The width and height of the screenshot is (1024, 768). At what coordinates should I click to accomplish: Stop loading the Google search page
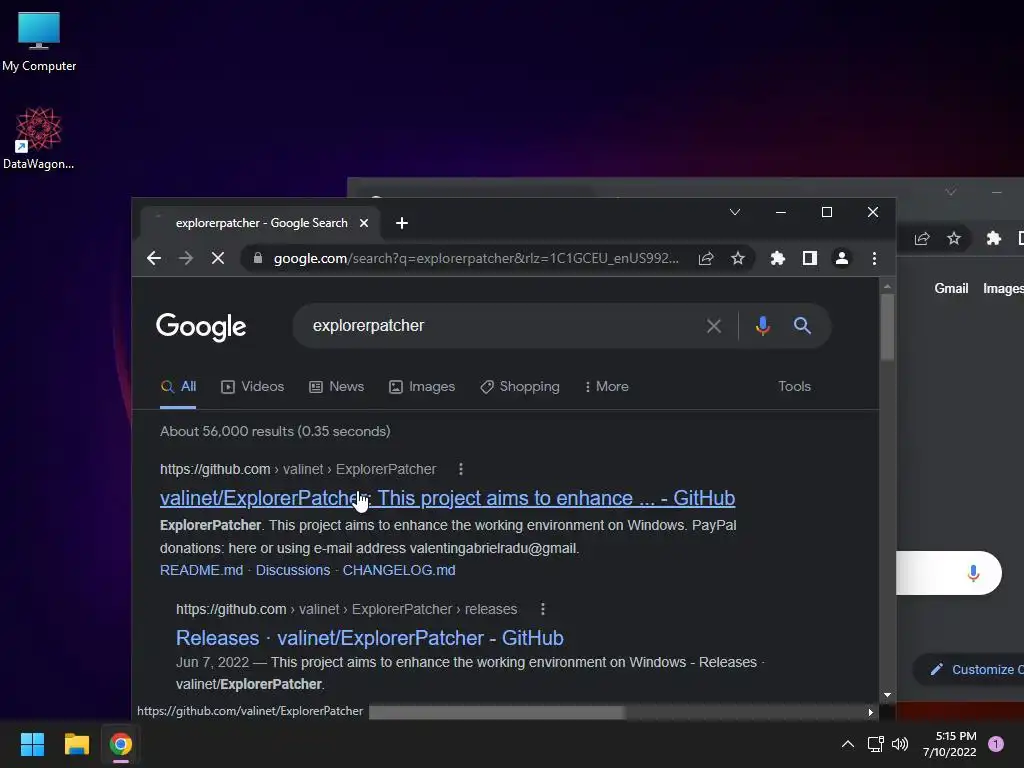tap(218, 259)
